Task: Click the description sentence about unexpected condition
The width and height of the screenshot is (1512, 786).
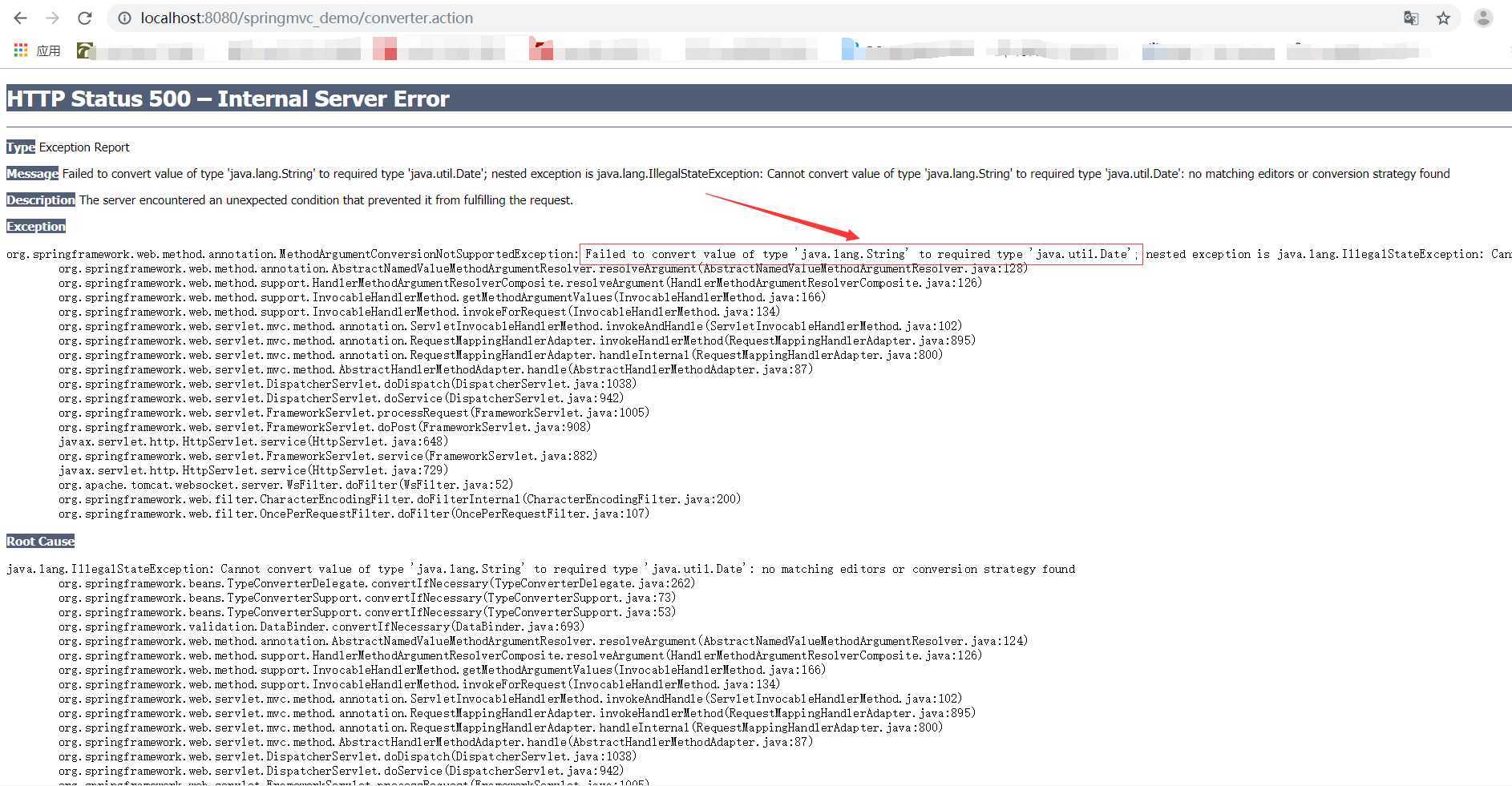Action: pyautogui.click(x=326, y=200)
